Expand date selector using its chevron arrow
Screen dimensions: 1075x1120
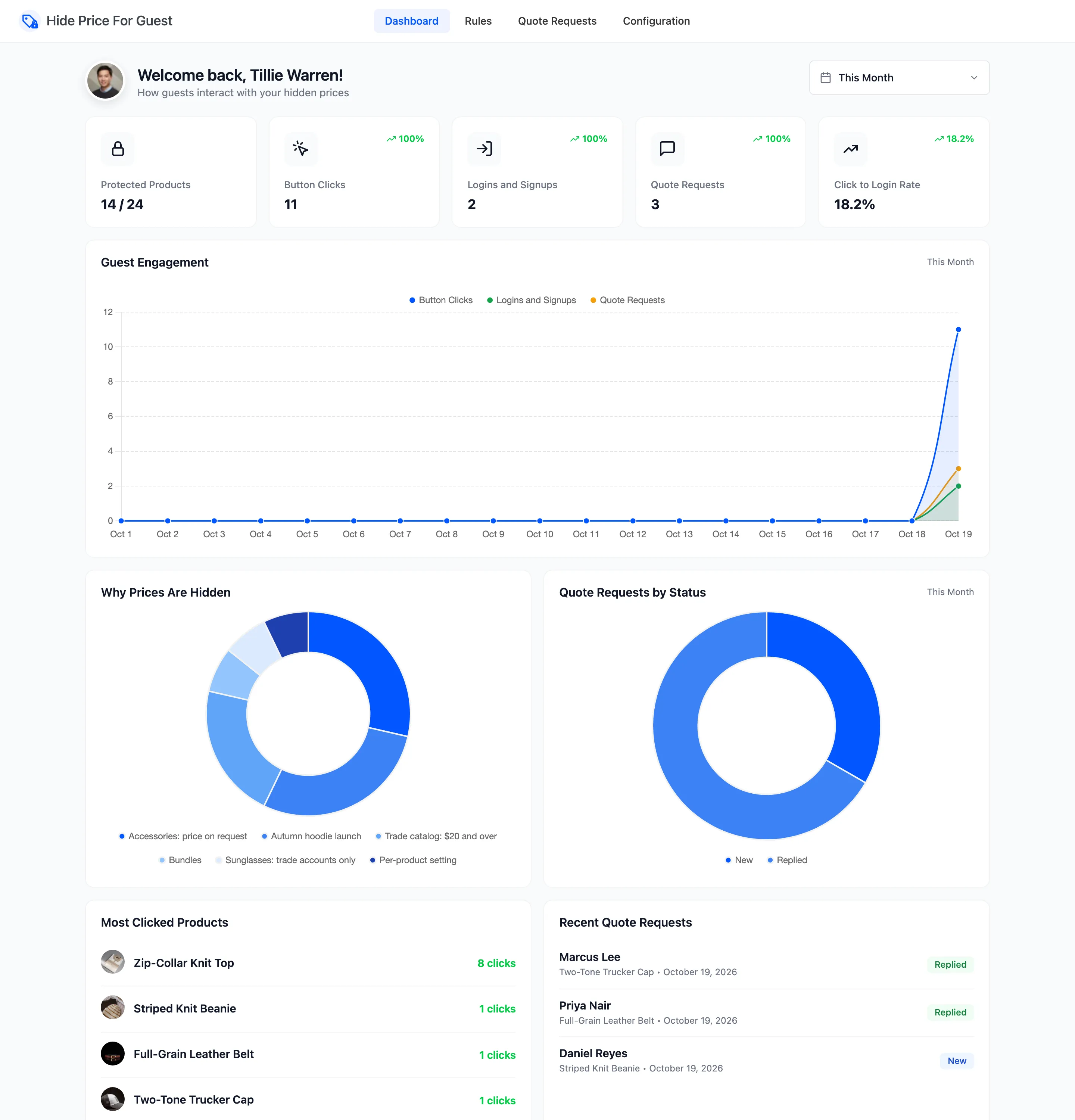(974, 78)
